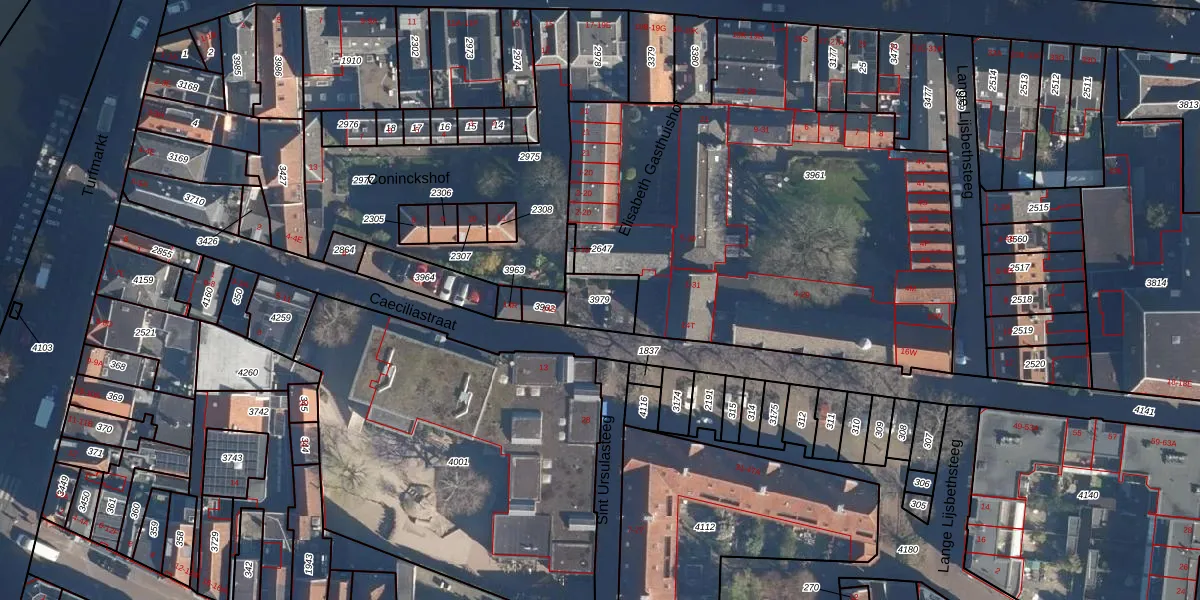1200x600 pixels.
Task: Click parcel label 2975
Action: click(529, 157)
